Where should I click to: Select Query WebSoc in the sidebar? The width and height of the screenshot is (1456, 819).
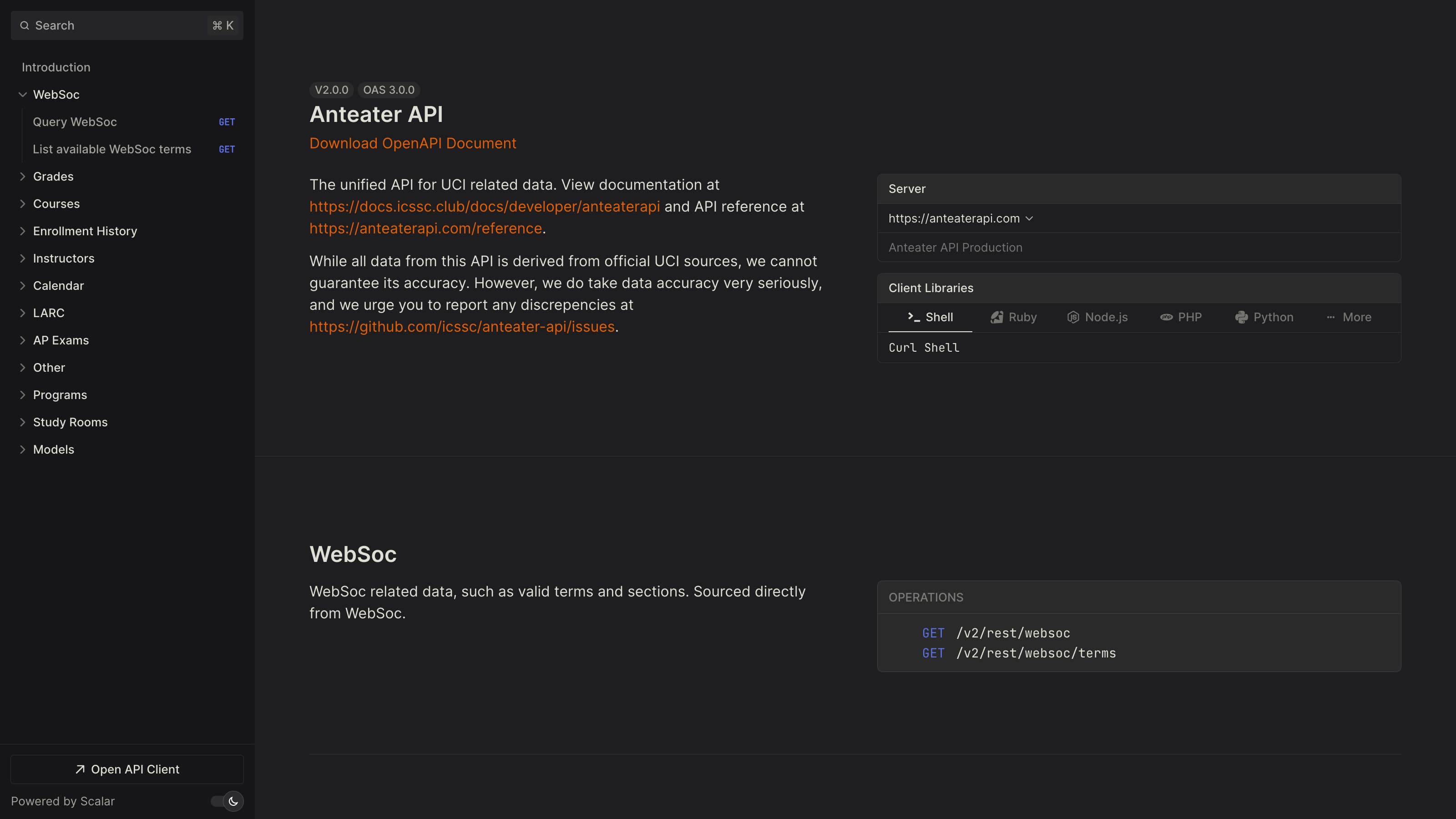click(75, 121)
